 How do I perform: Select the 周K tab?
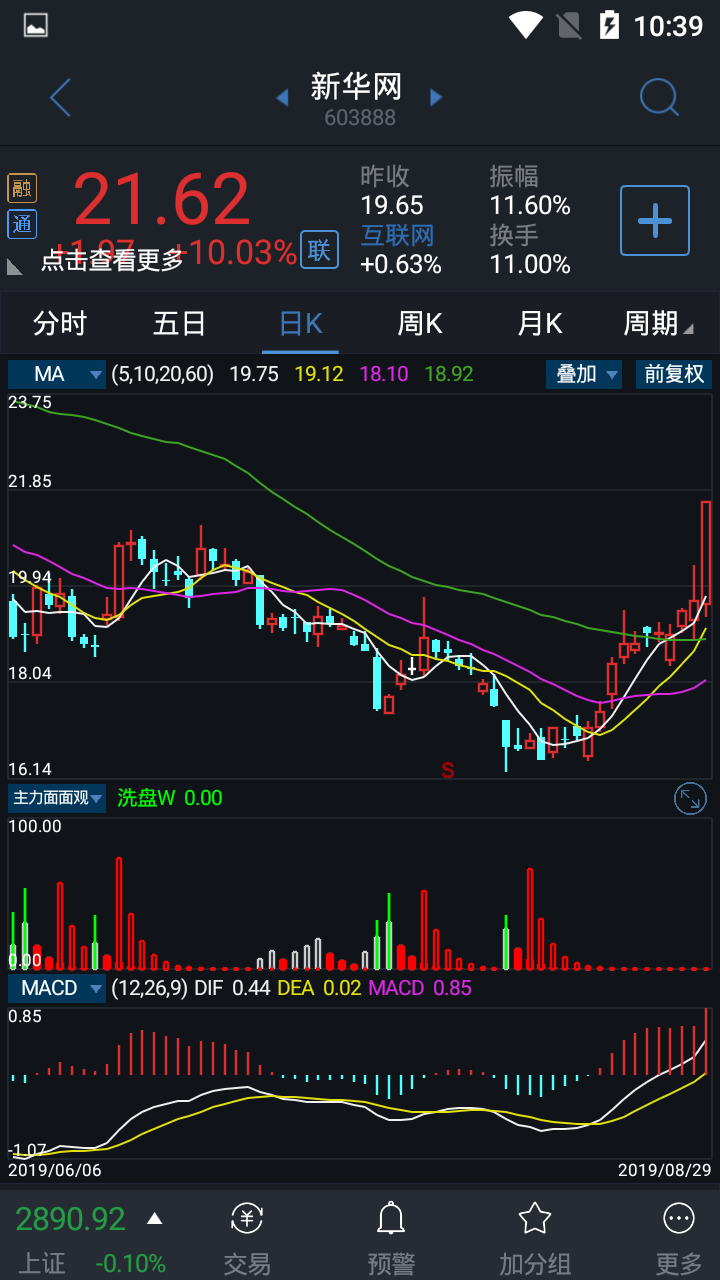coord(420,323)
